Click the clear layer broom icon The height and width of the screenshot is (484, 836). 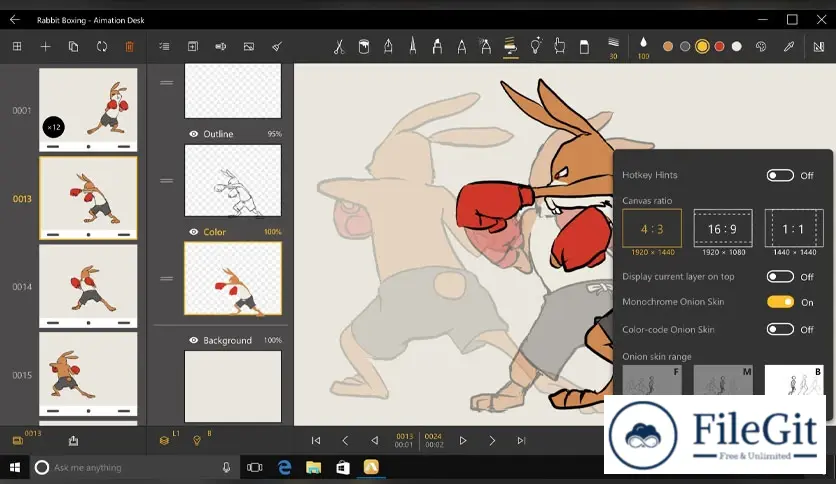pos(277,46)
